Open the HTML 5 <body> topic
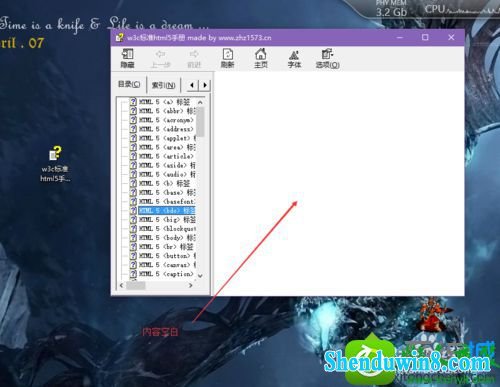Screen dimensions: 500x387 162,238
